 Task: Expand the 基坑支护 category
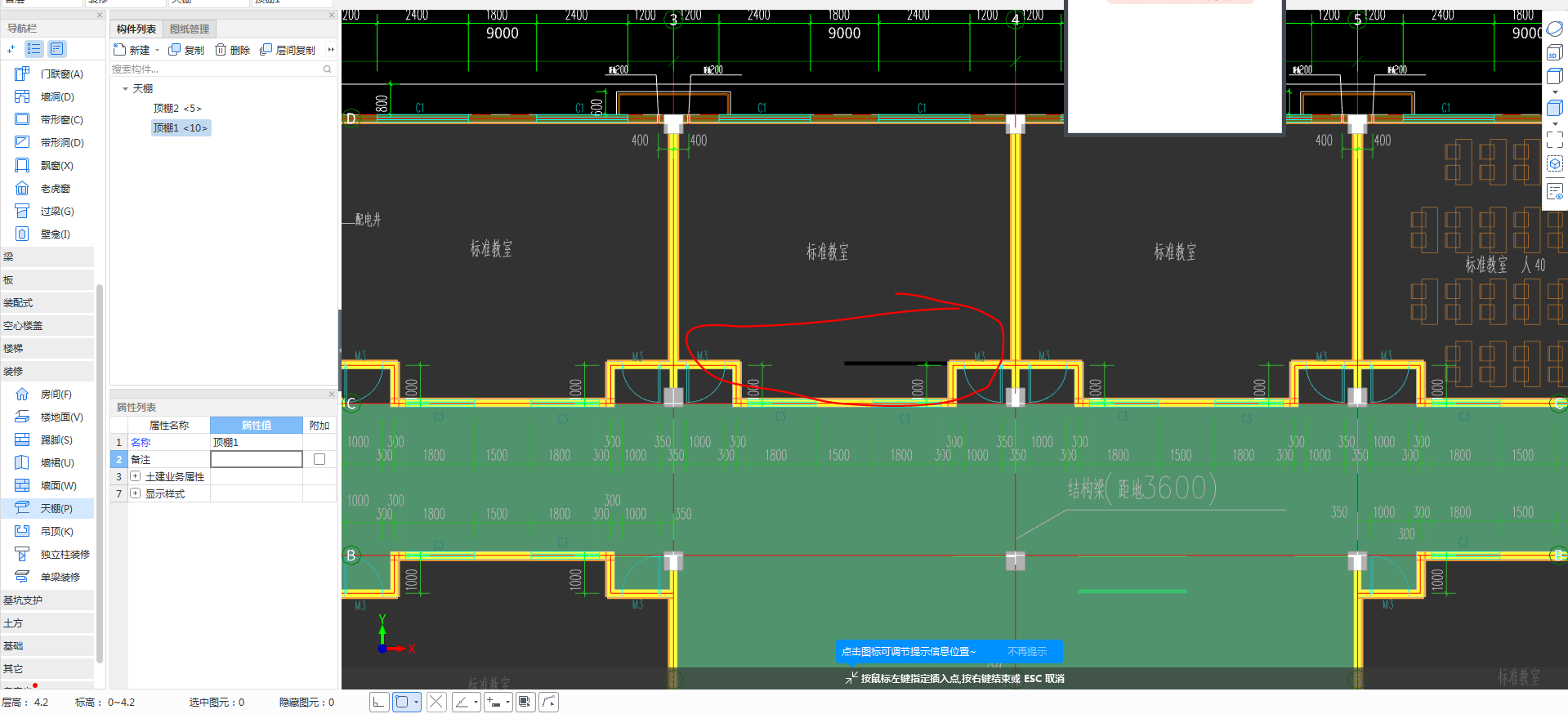47,600
